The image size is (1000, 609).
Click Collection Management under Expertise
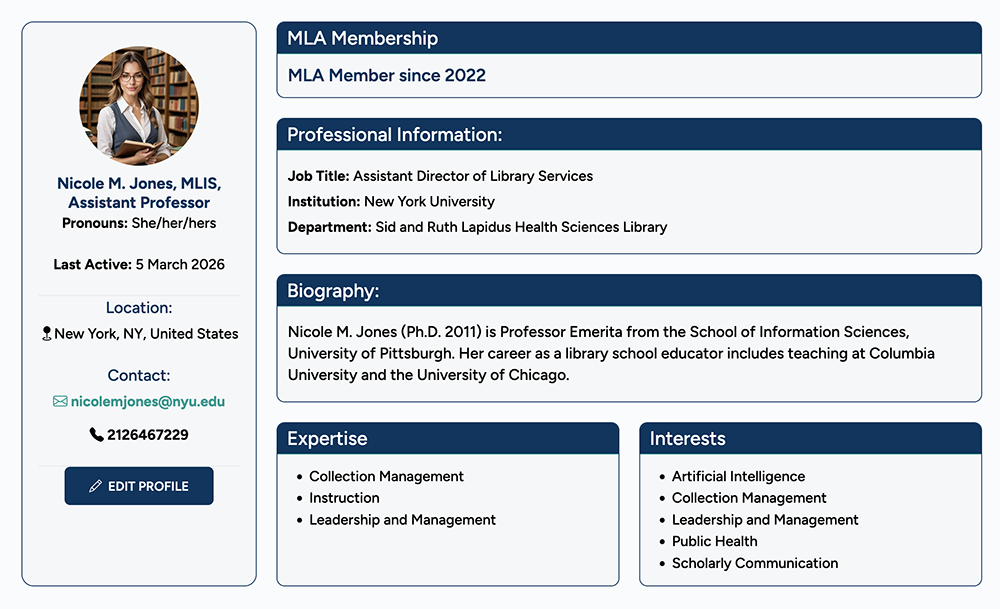pos(386,477)
